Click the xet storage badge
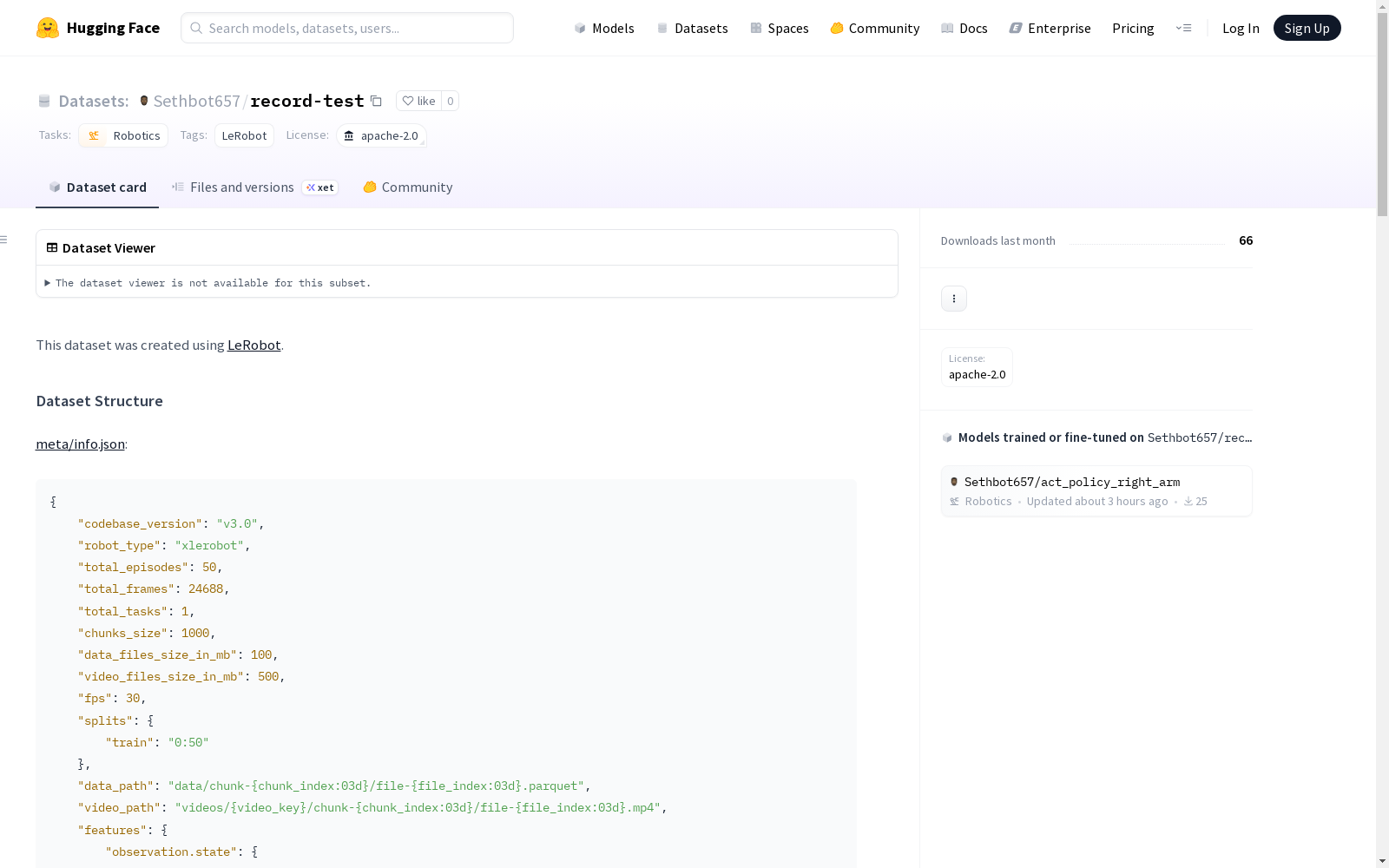 [x=320, y=187]
